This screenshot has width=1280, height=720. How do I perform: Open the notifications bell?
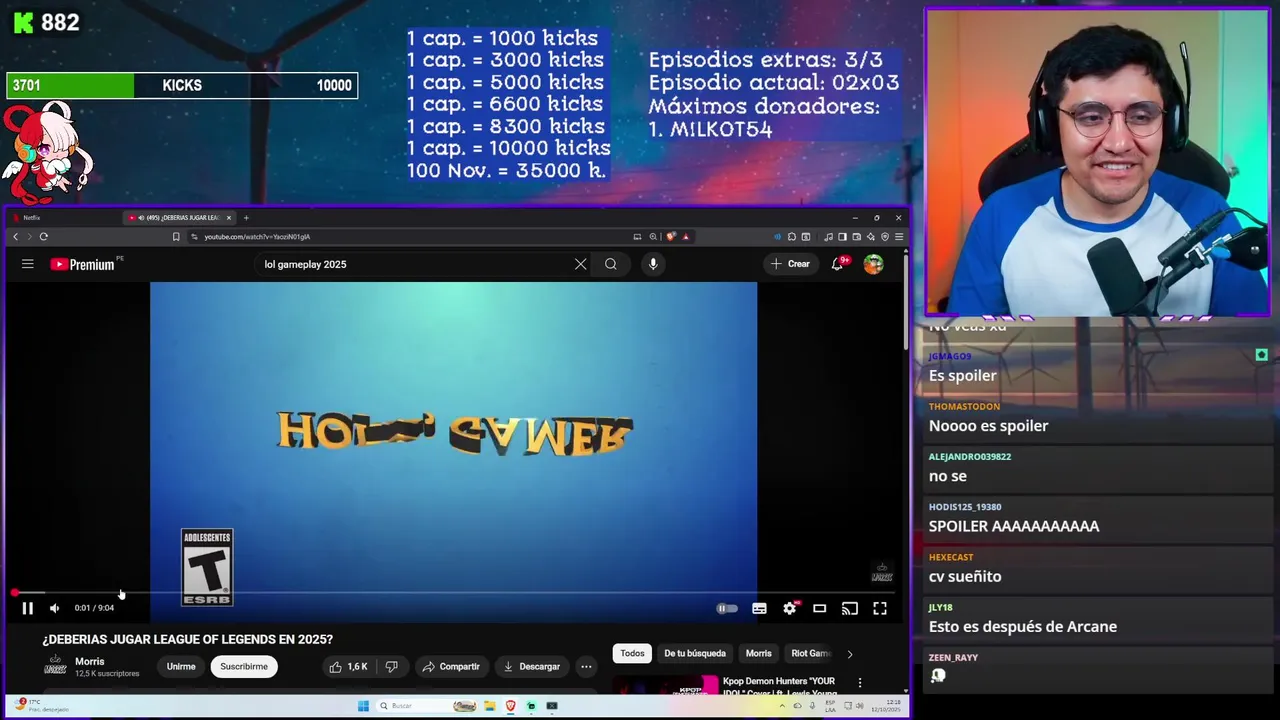(x=838, y=264)
